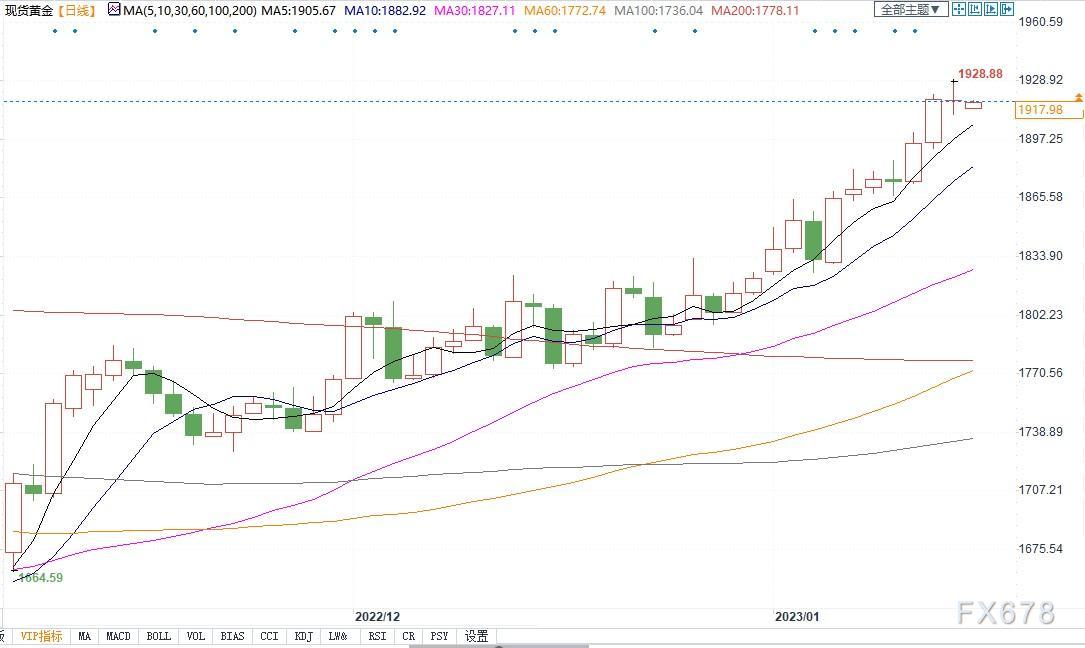The width and height of the screenshot is (1085, 648).
Task: Click the low price label 1664.59
Action: click(x=40, y=577)
